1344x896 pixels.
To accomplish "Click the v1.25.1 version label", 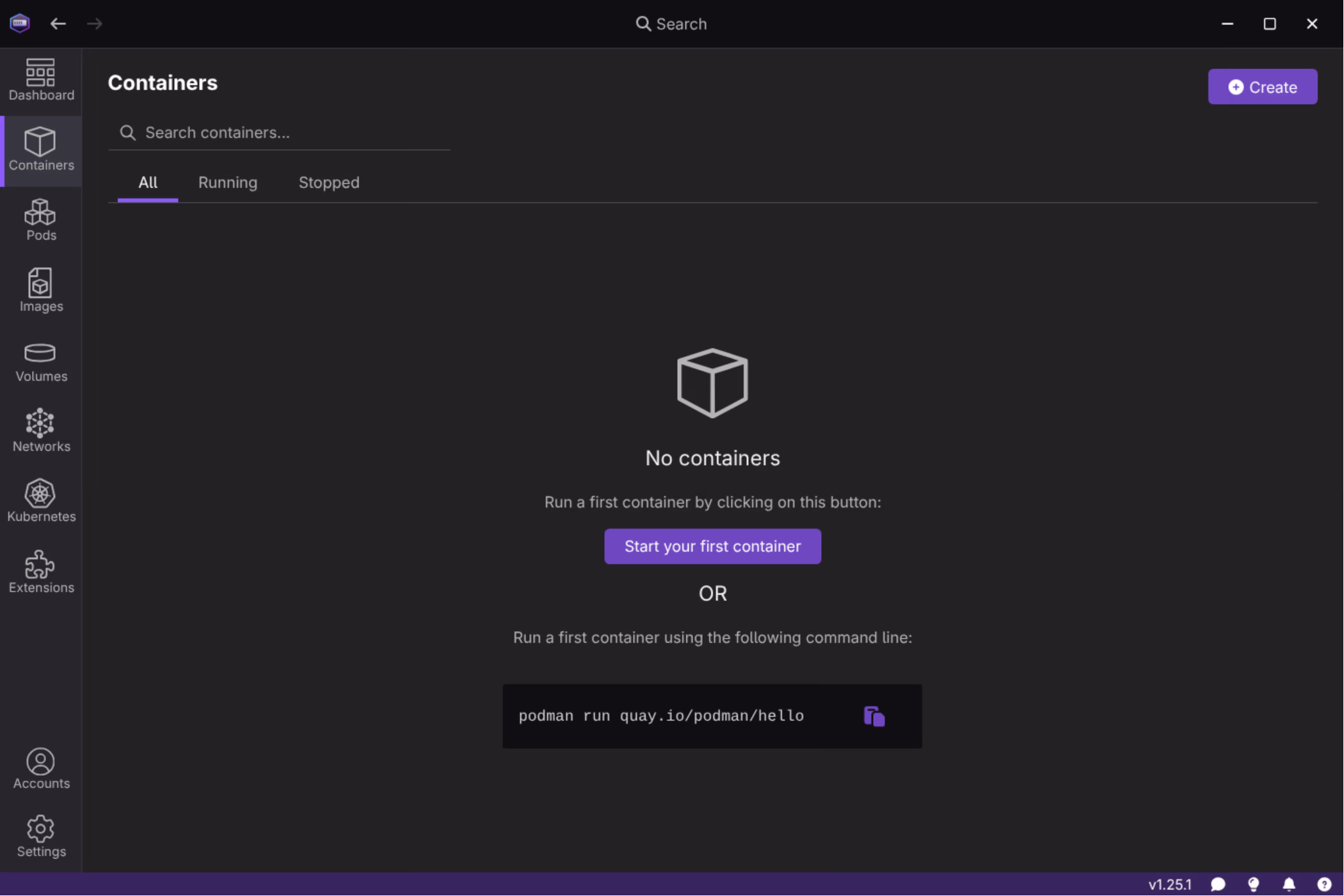I will coord(1170,884).
